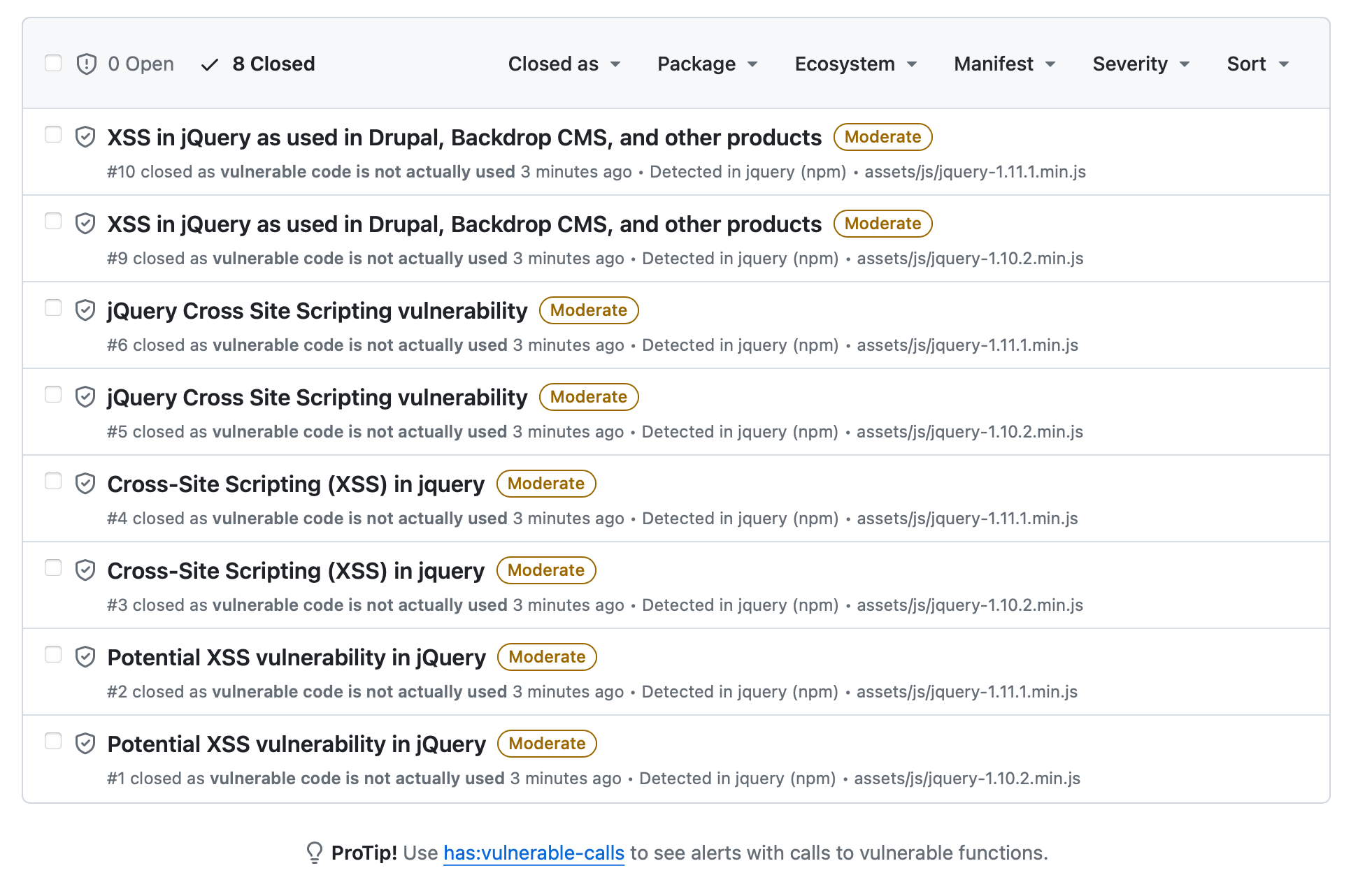Expand the Severity filter dropdown
The height and width of the screenshot is (896, 1351).
1141,64
